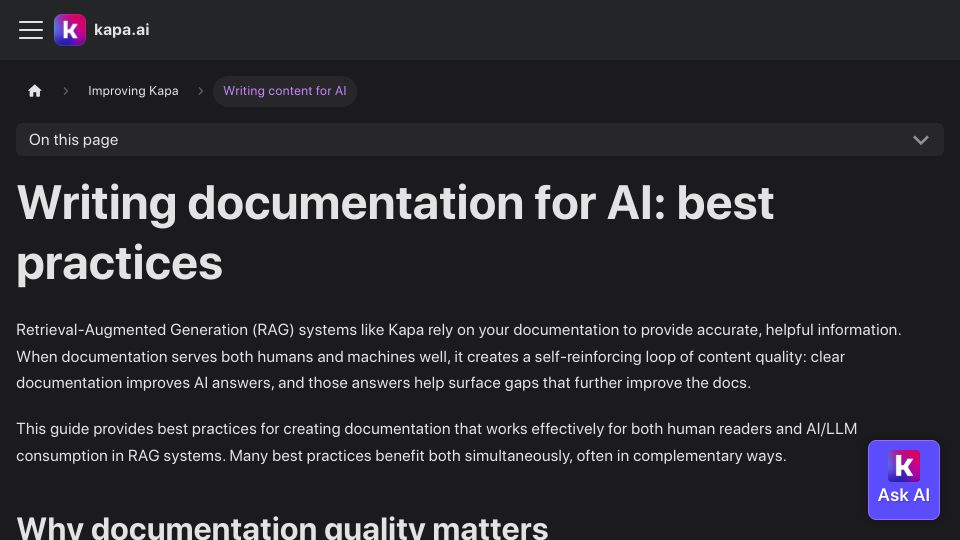960x540 pixels.
Task: Click the Why documentation quality matters heading
Action: pyautogui.click(x=282, y=528)
